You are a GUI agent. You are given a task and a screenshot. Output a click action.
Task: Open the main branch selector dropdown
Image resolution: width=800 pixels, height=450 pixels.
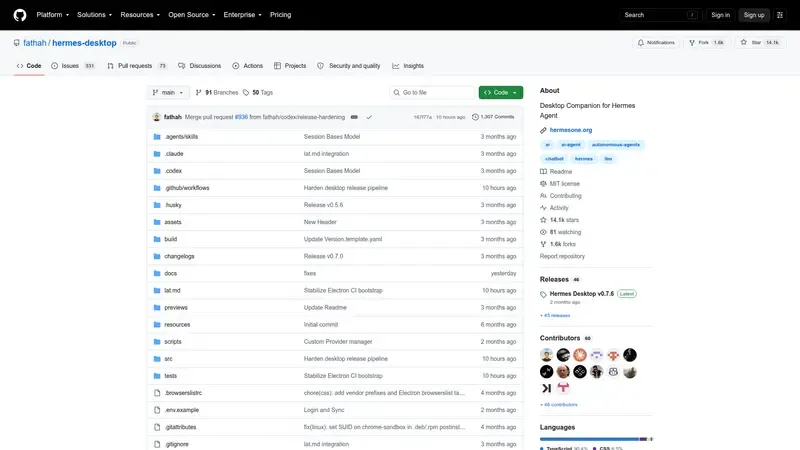[168, 92]
